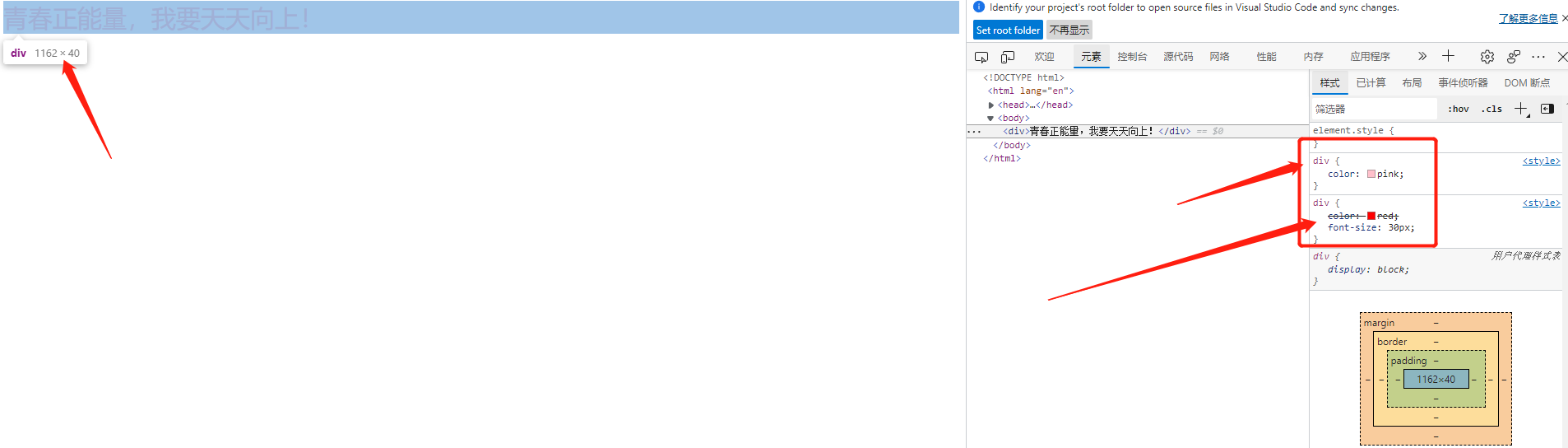Select the html lang="en" node
Viewport: 1568px width, 448px height.
(x=1031, y=91)
